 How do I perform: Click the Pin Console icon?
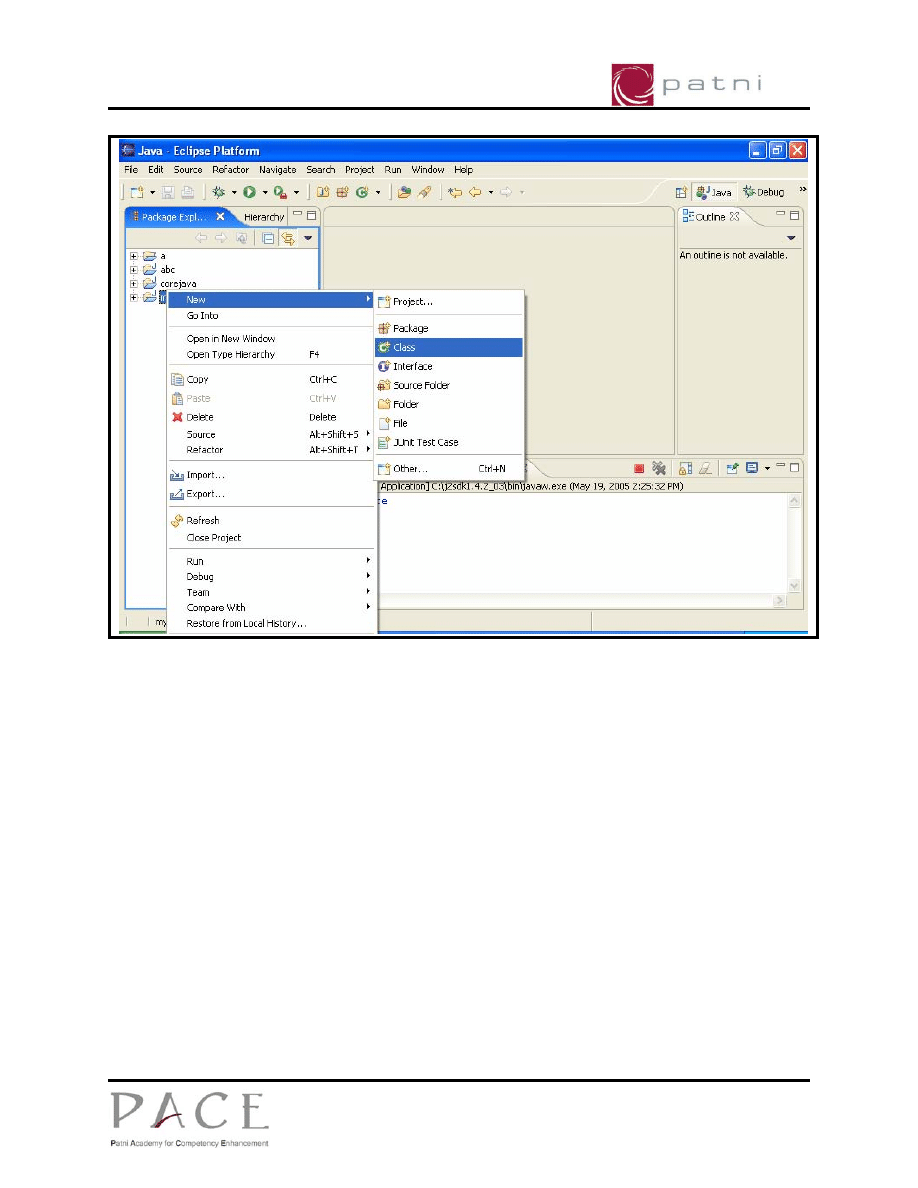(x=733, y=468)
